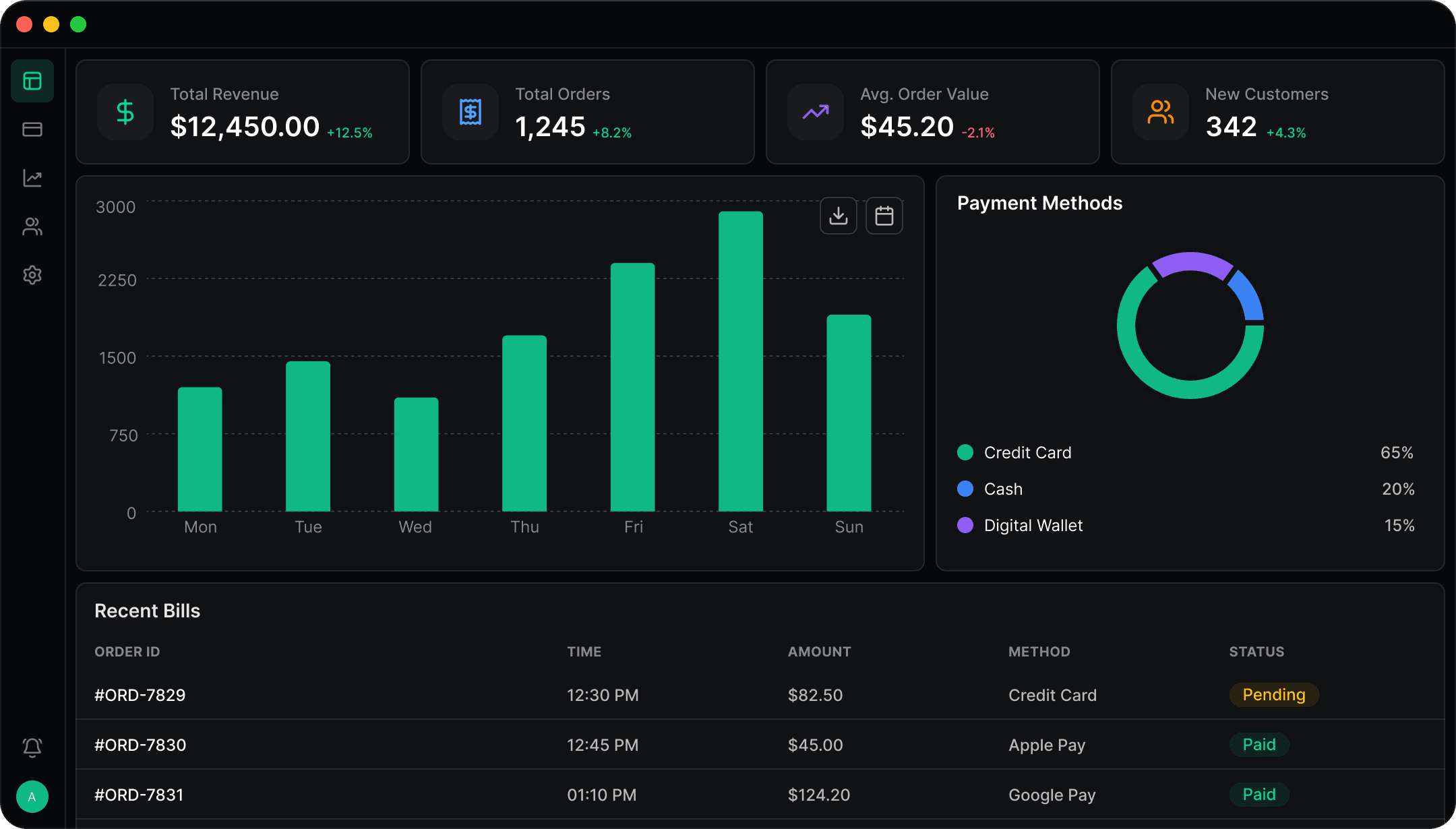Image resolution: width=1456 pixels, height=829 pixels.
Task: Click the Credit Card legend color dot
Action: click(965, 452)
